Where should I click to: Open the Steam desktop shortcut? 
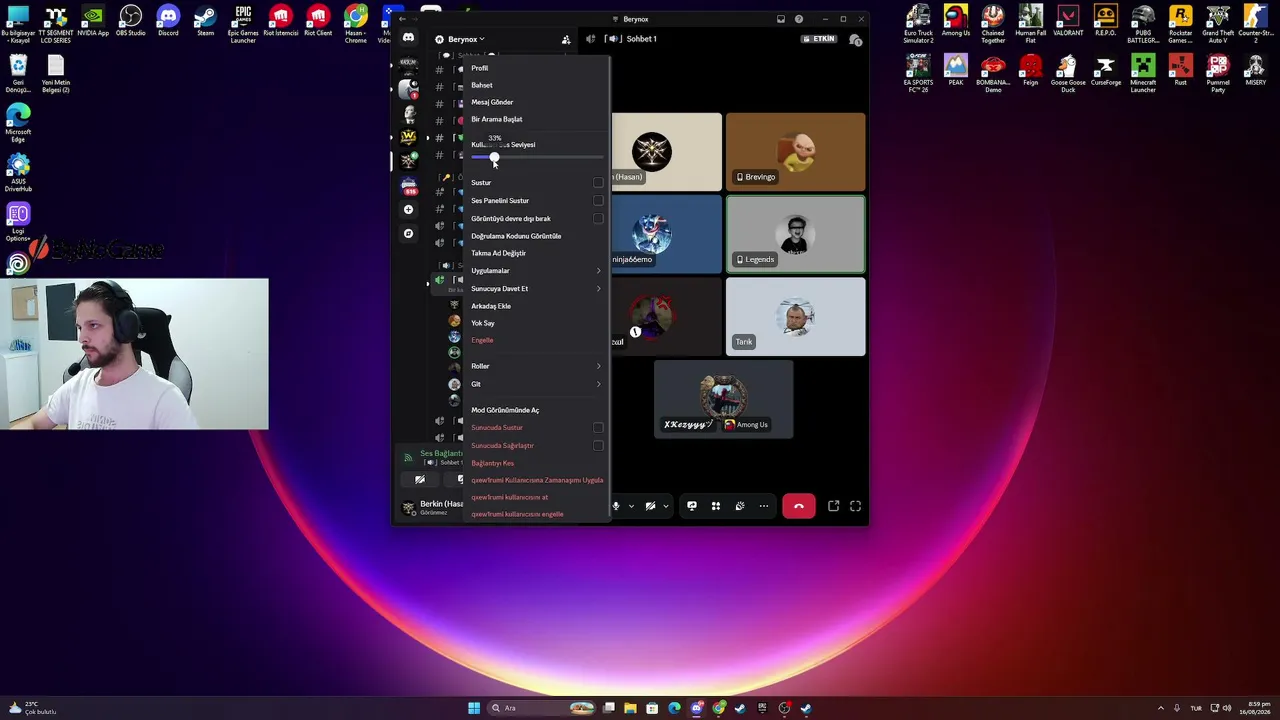205,22
